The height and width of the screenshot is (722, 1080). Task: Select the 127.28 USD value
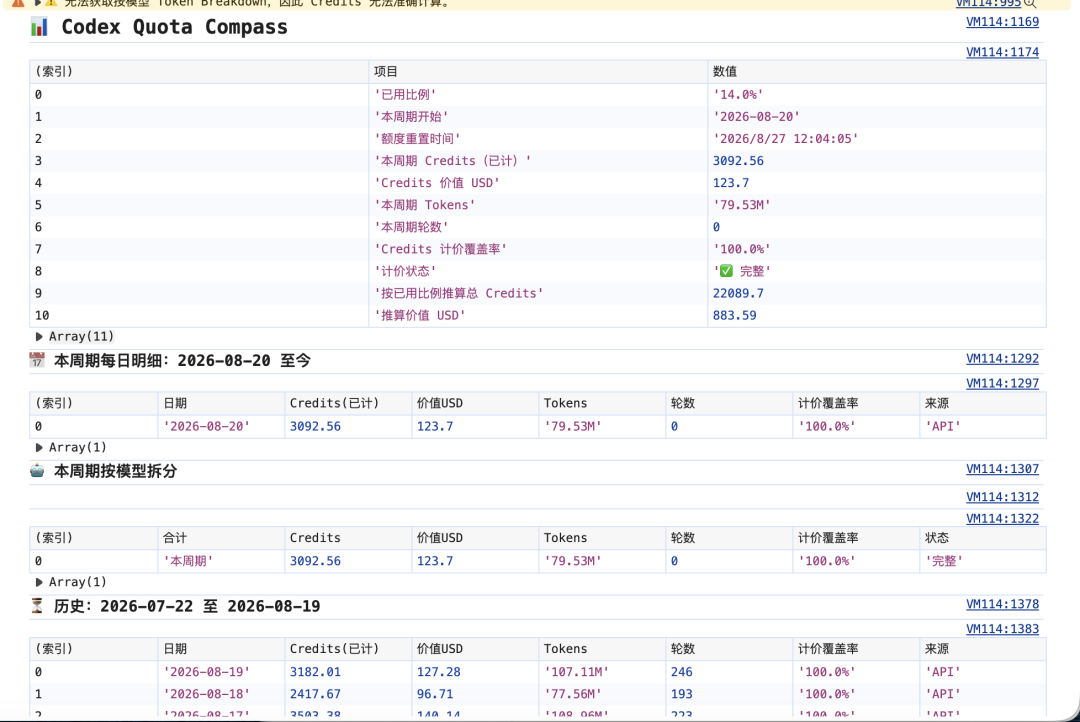439,672
